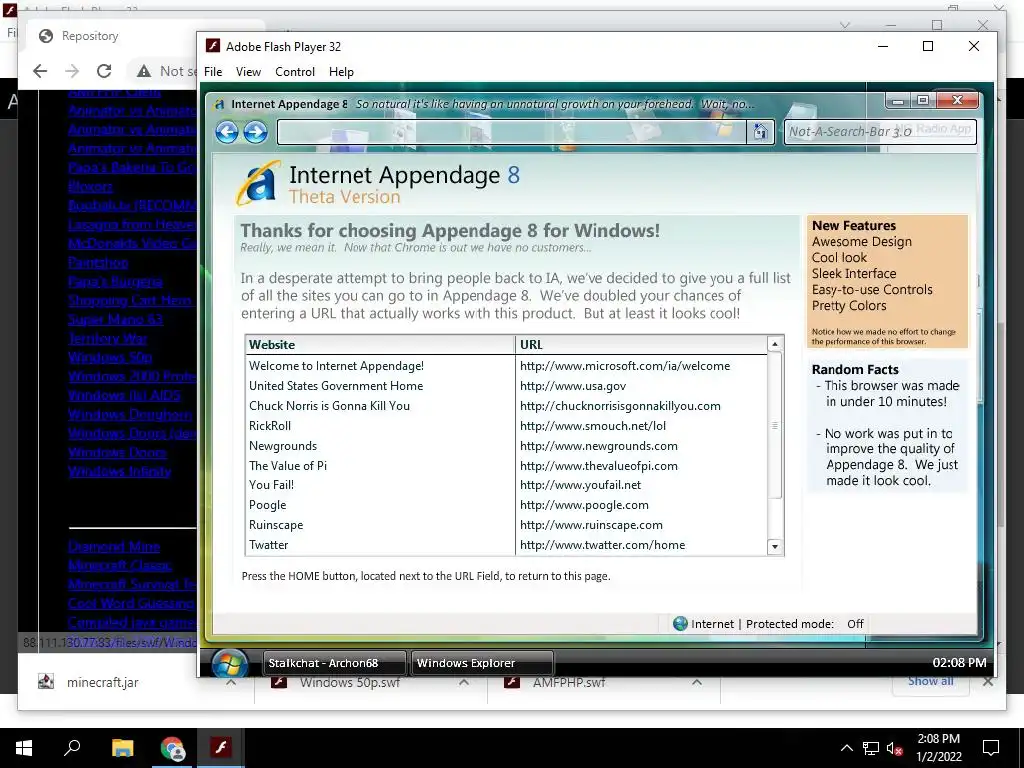Click the minecraft.jar download file icon
Image resolution: width=1024 pixels, height=768 pixels.
[x=46, y=682]
